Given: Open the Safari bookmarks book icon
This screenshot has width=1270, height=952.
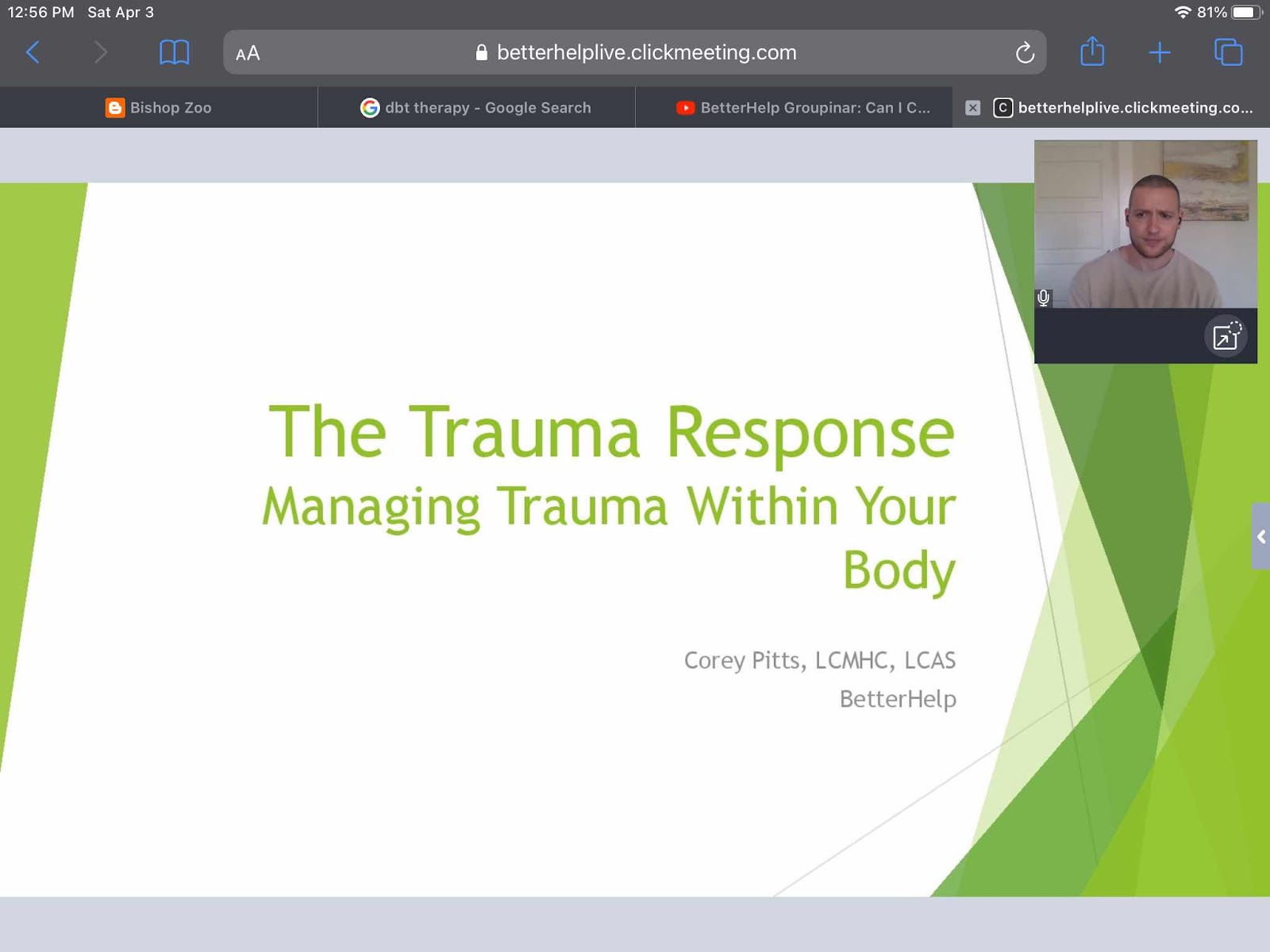Looking at the screenshot, I should pos(175,52).
